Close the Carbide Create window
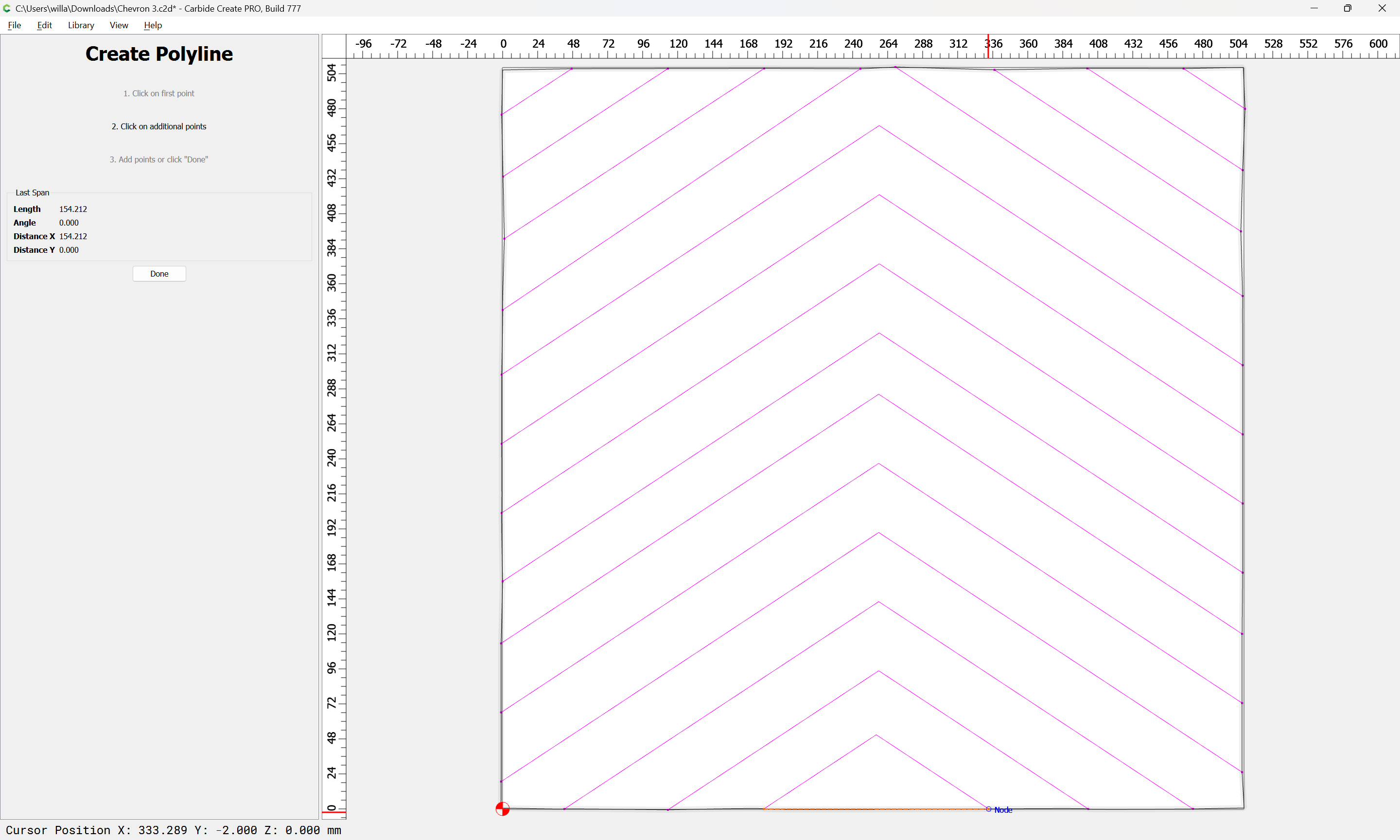 [x=1382, y=8]
